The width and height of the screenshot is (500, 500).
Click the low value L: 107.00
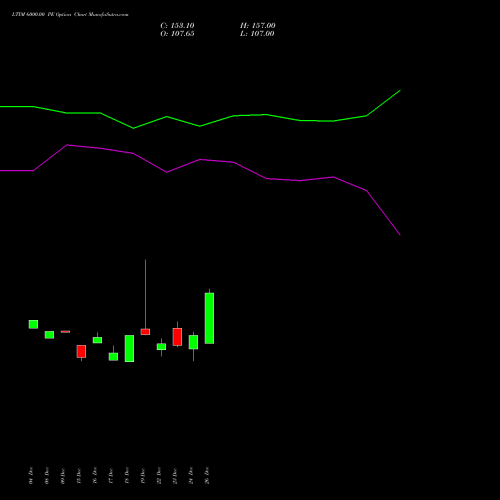point(257,34)
